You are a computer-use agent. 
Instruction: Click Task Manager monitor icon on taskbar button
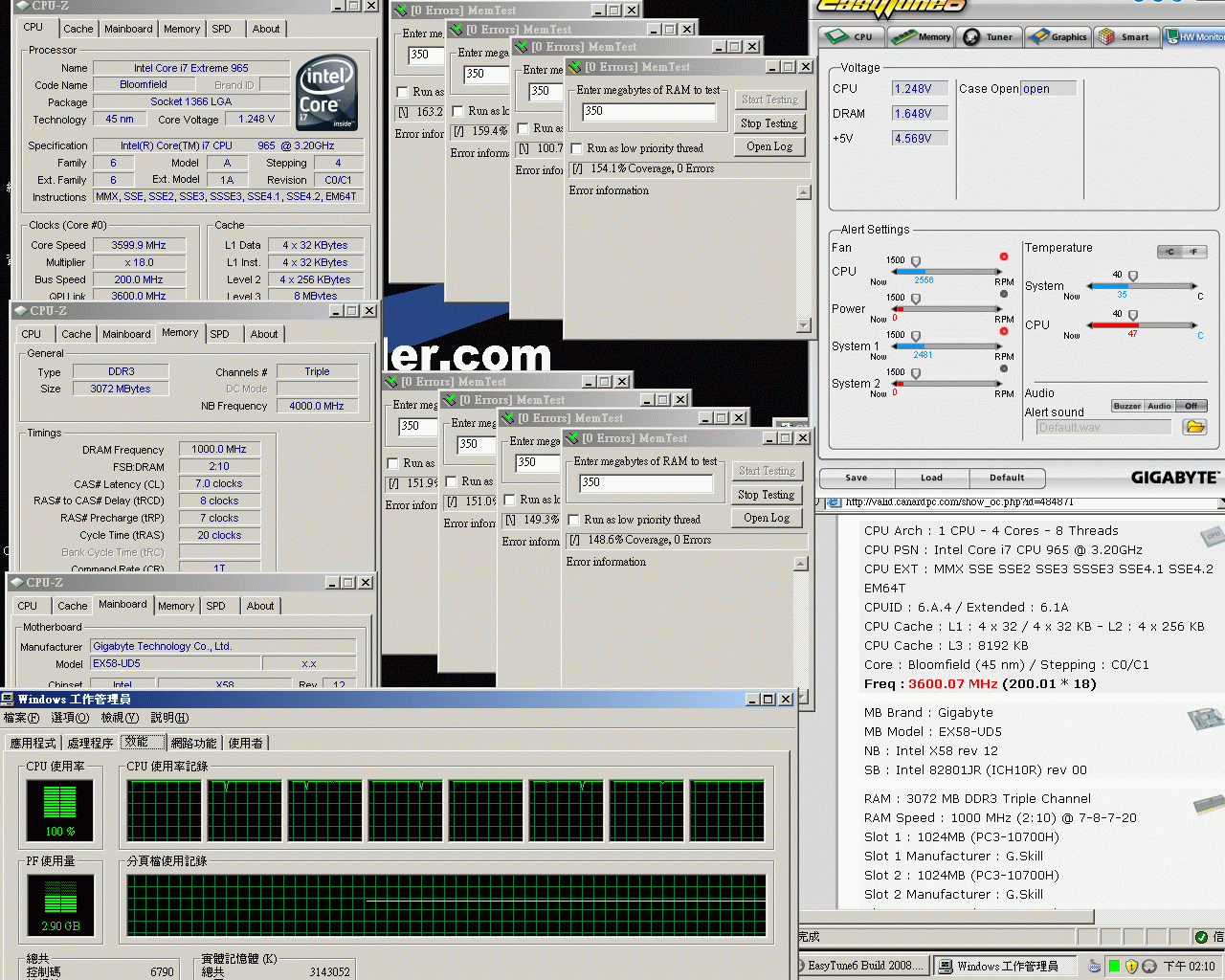pos(946,966)
